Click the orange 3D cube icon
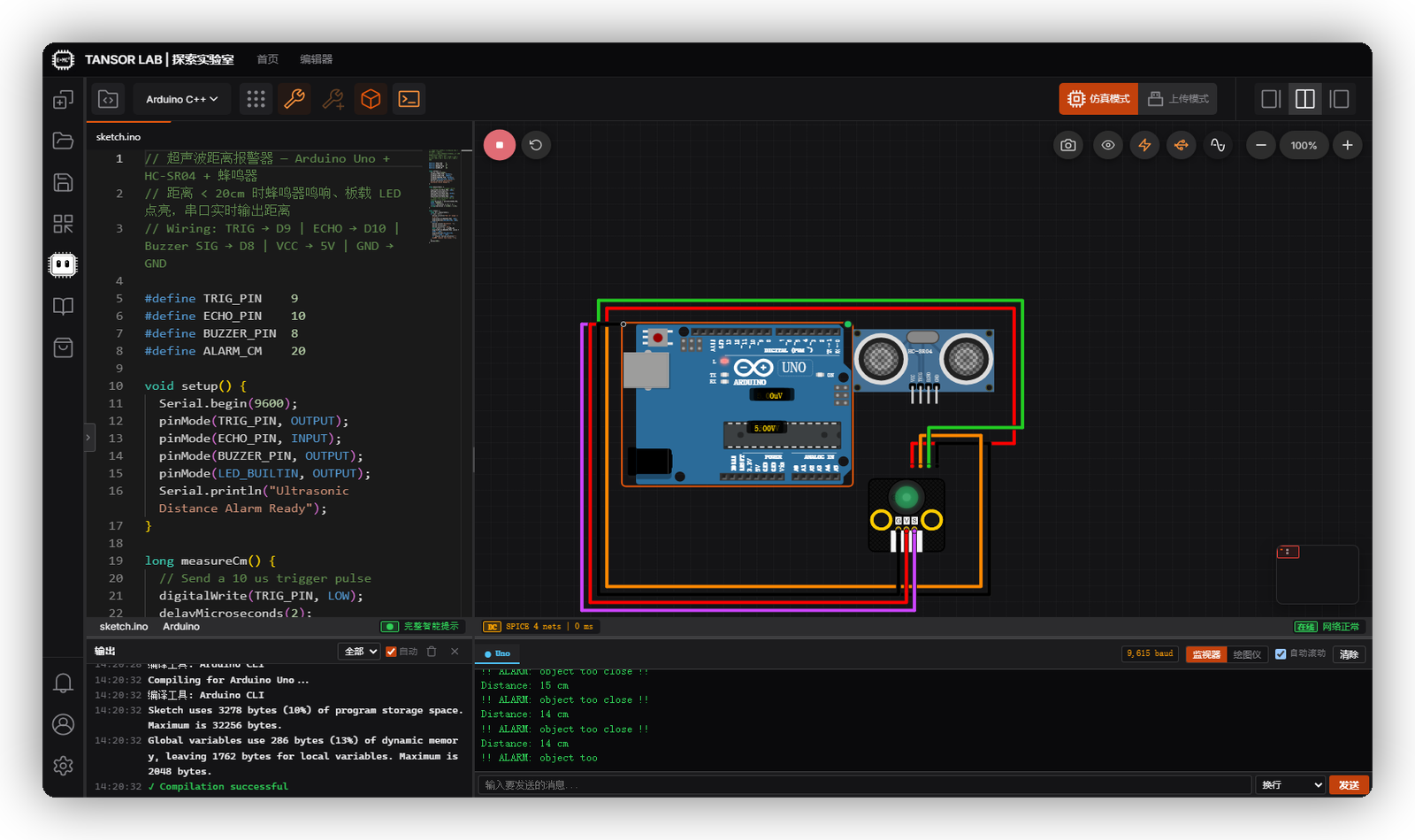1415x840 pixels. [x=371, y=99]
